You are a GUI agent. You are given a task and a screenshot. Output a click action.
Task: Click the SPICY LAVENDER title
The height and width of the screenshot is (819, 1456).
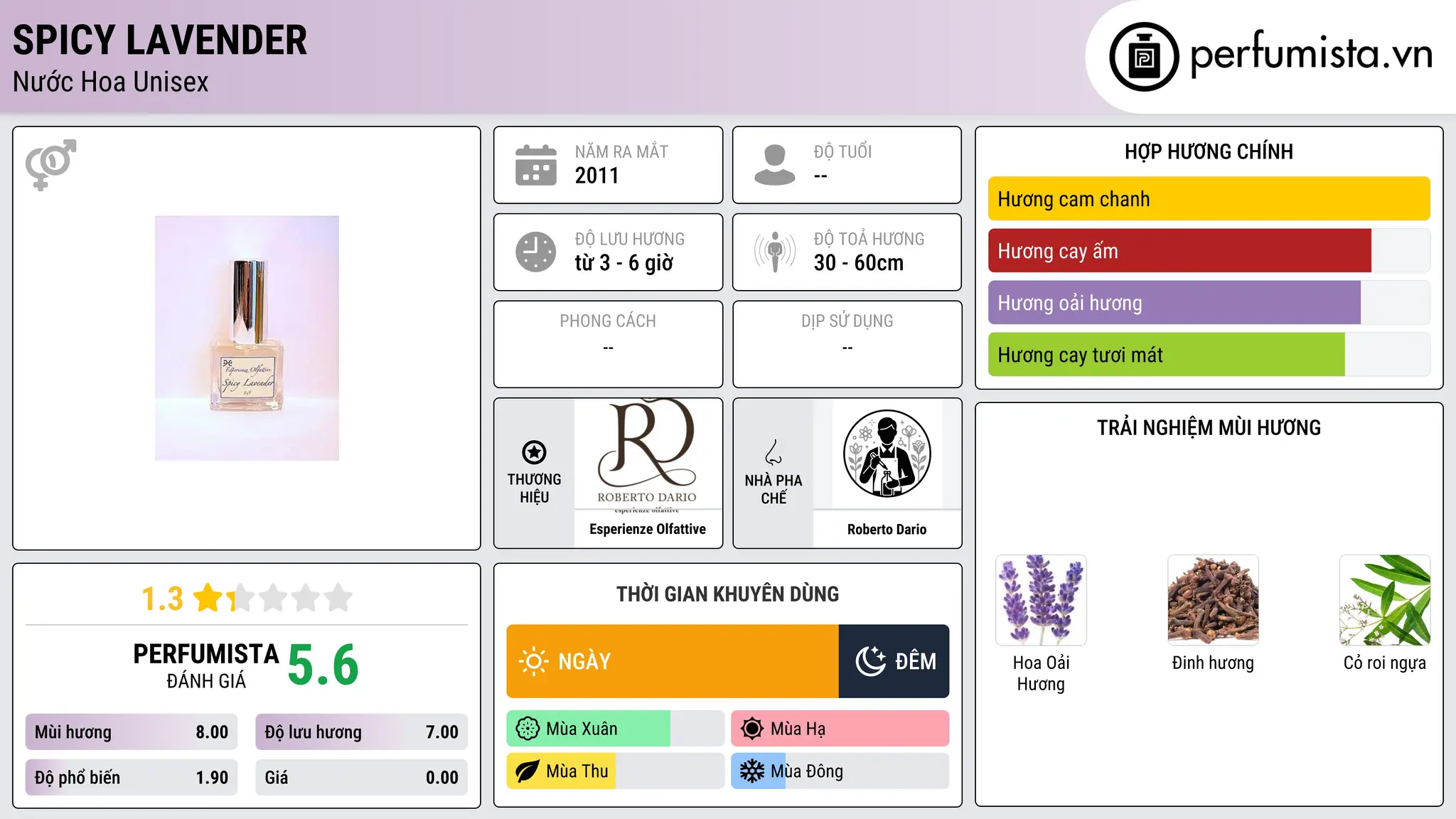click(x=160, y=41)
